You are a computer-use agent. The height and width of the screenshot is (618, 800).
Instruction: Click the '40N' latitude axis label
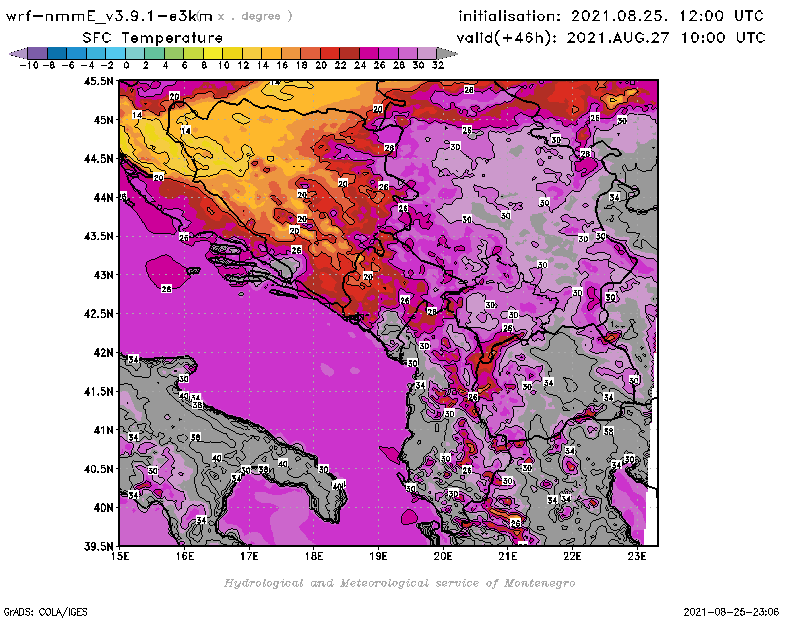pyautogui.click(x=103, y=508)
